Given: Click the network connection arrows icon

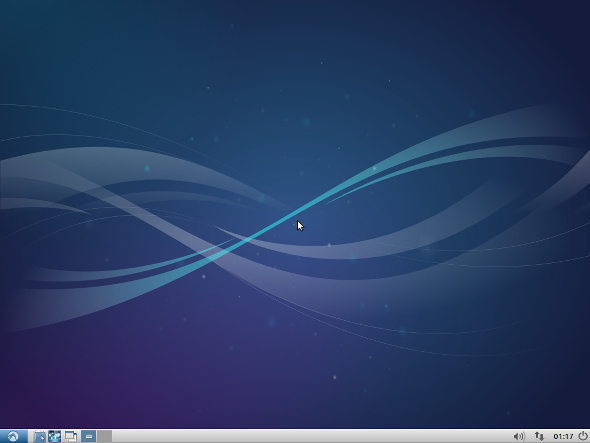Looking at the screenshot, I should [x=539, y=436].
